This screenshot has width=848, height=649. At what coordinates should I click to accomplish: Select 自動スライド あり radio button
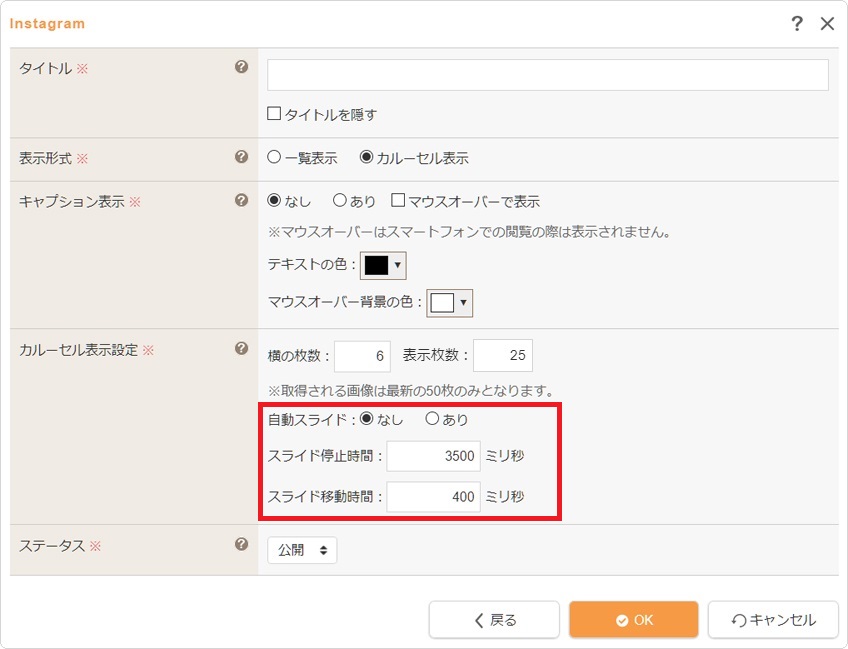pyautogui.click(x=432, y=418)
